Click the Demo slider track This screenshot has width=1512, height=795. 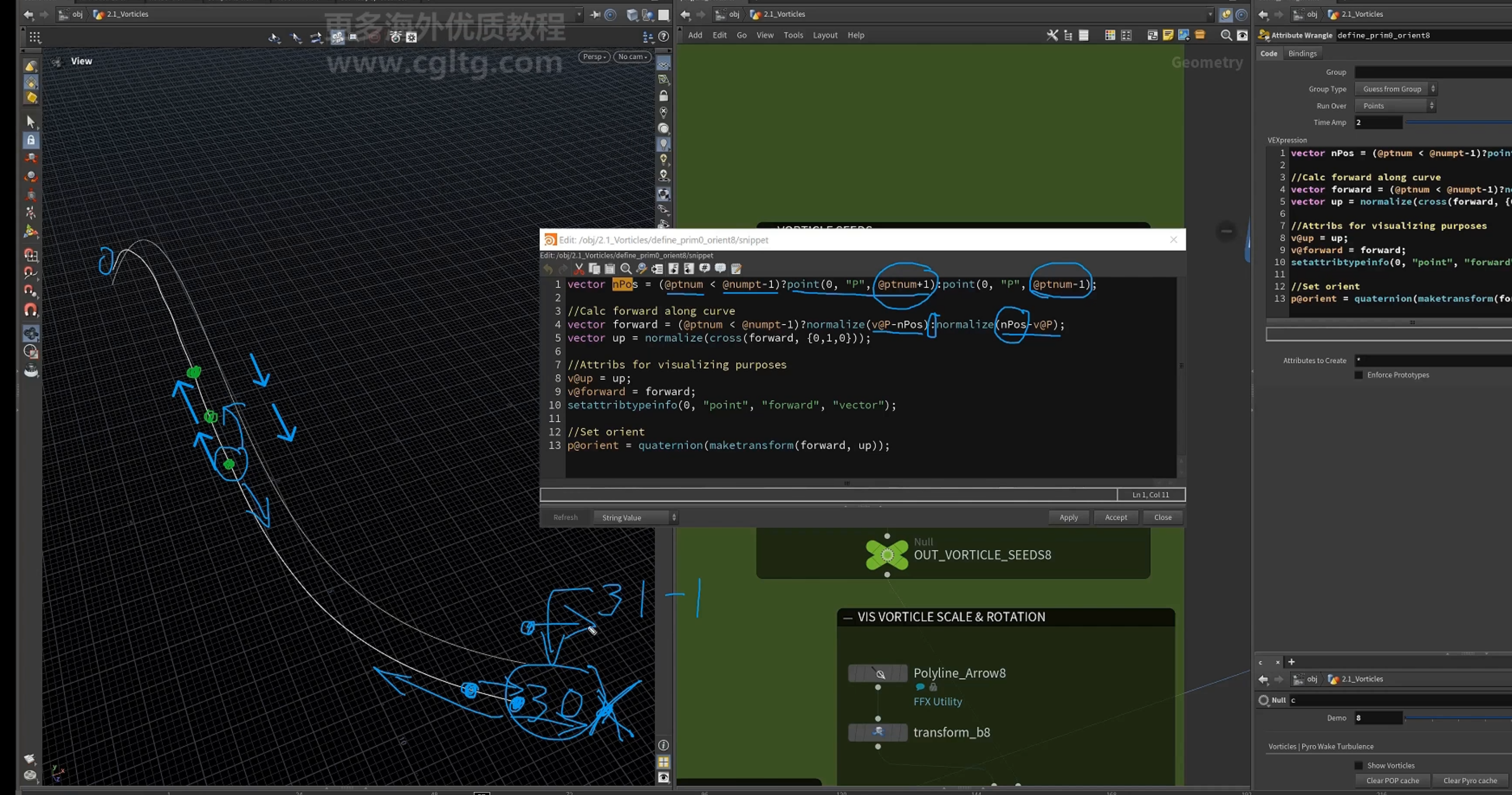click(x=1458, y=718)
